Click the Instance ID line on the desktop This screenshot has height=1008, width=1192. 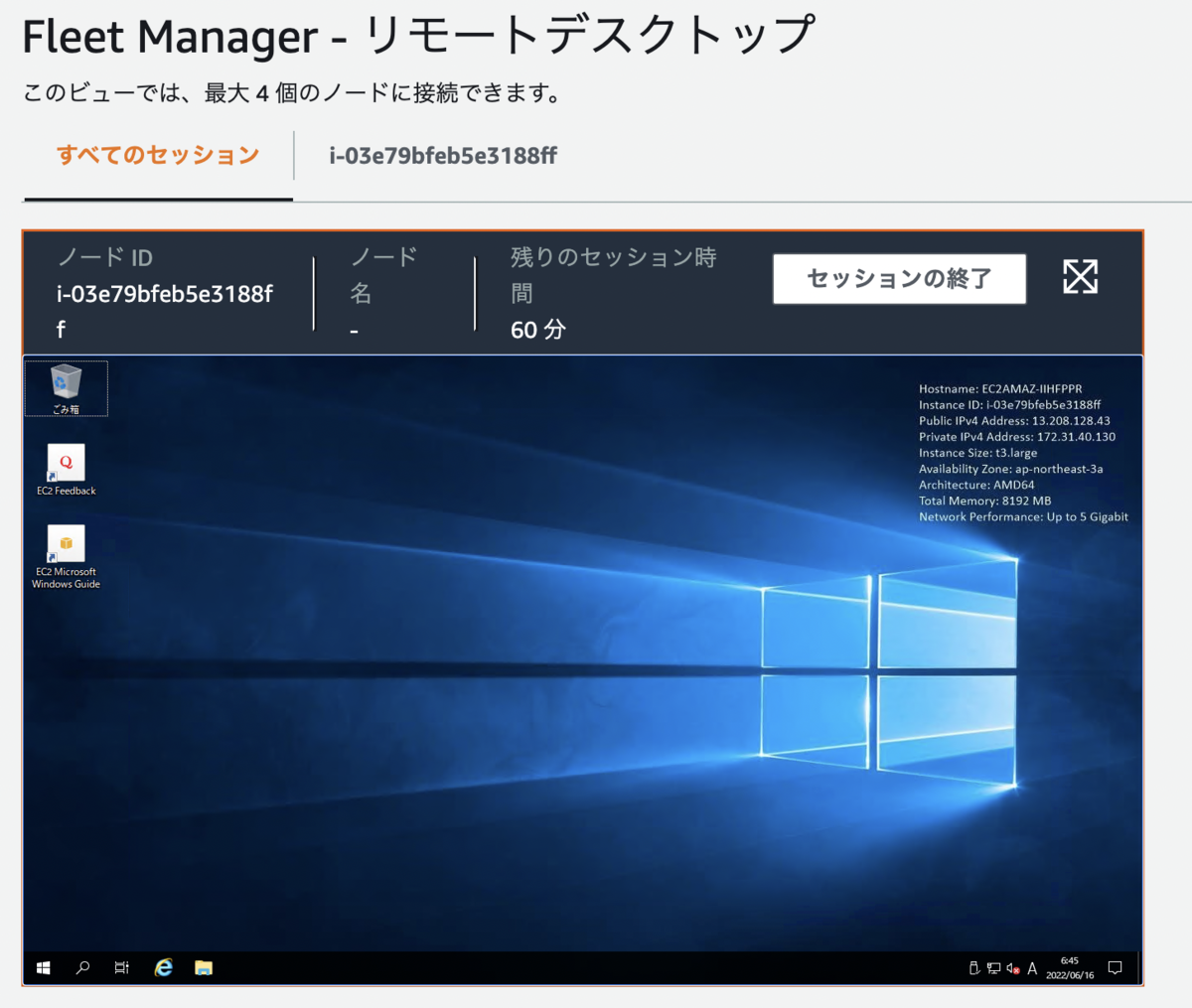(x=1009, y=405)
